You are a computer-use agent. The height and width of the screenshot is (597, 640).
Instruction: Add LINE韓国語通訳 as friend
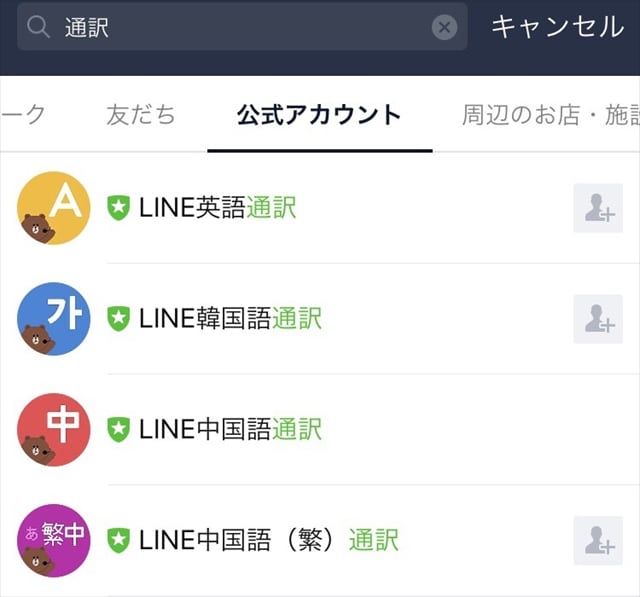(x=598, y=319)
